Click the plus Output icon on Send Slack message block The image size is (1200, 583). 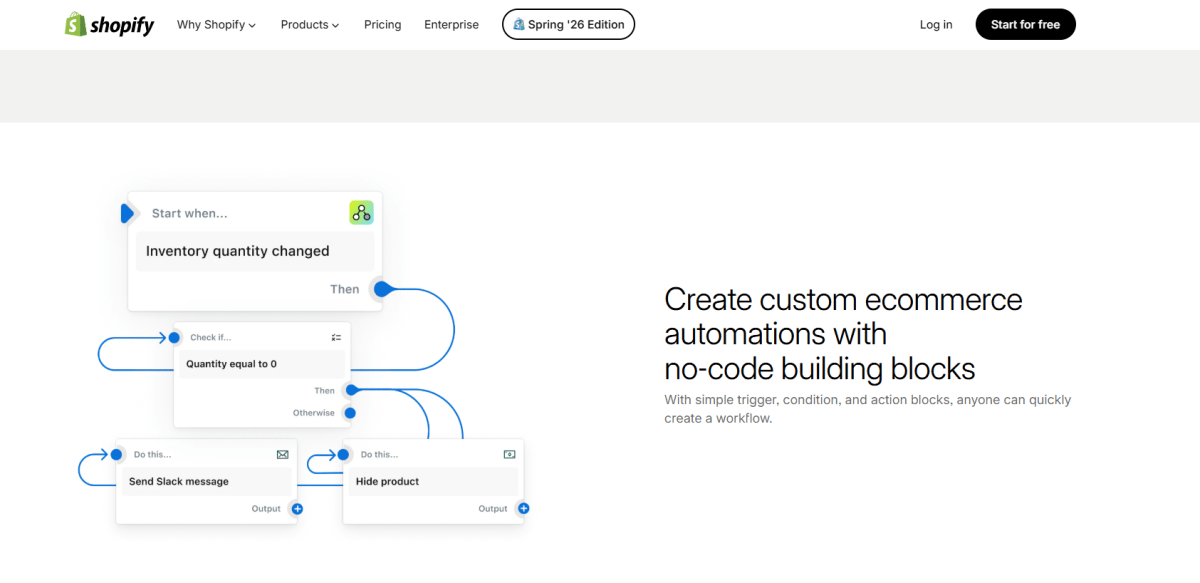297,509
